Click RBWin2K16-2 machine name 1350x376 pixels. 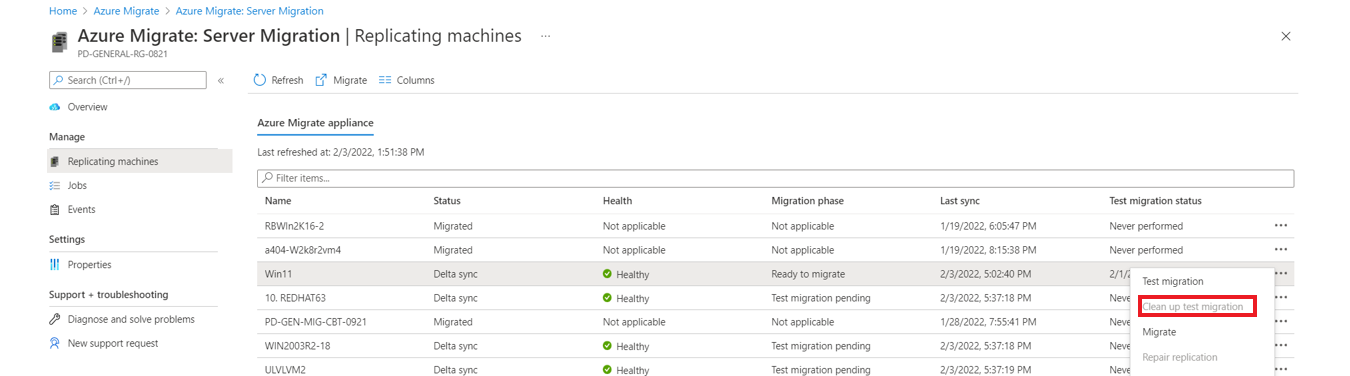point(294,226)
